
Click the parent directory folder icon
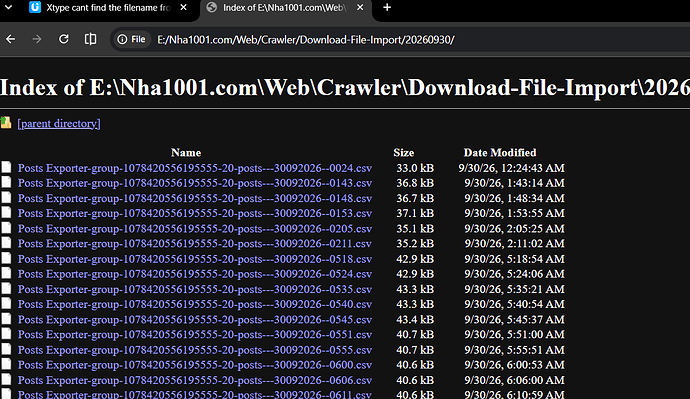pos(6,123)
